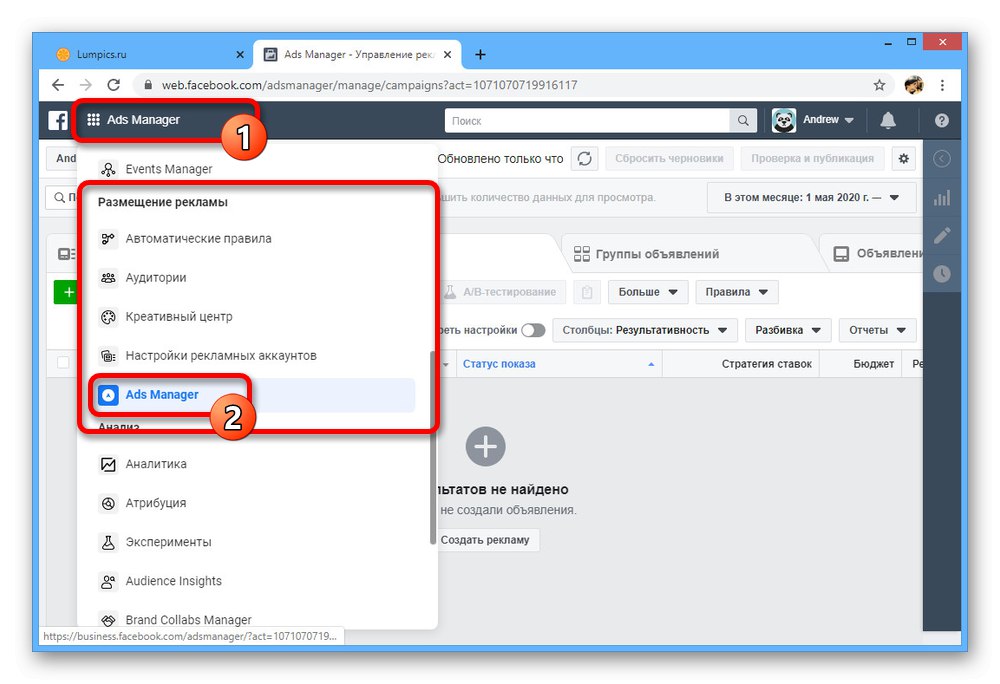Click the Audience Insights icon
The width and height of the screenshot is (1000, 684).
click(x=108, y=581)
